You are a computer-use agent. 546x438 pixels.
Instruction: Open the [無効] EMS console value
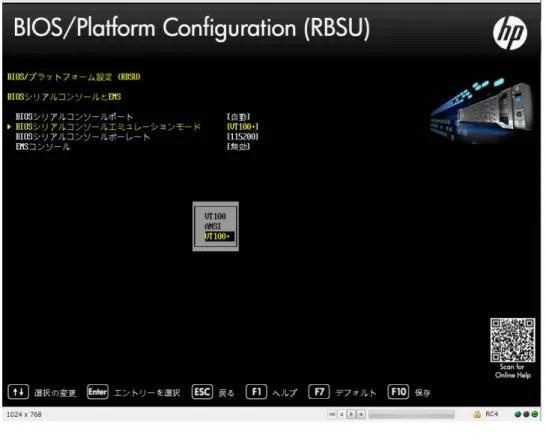(x=239, y=147)
